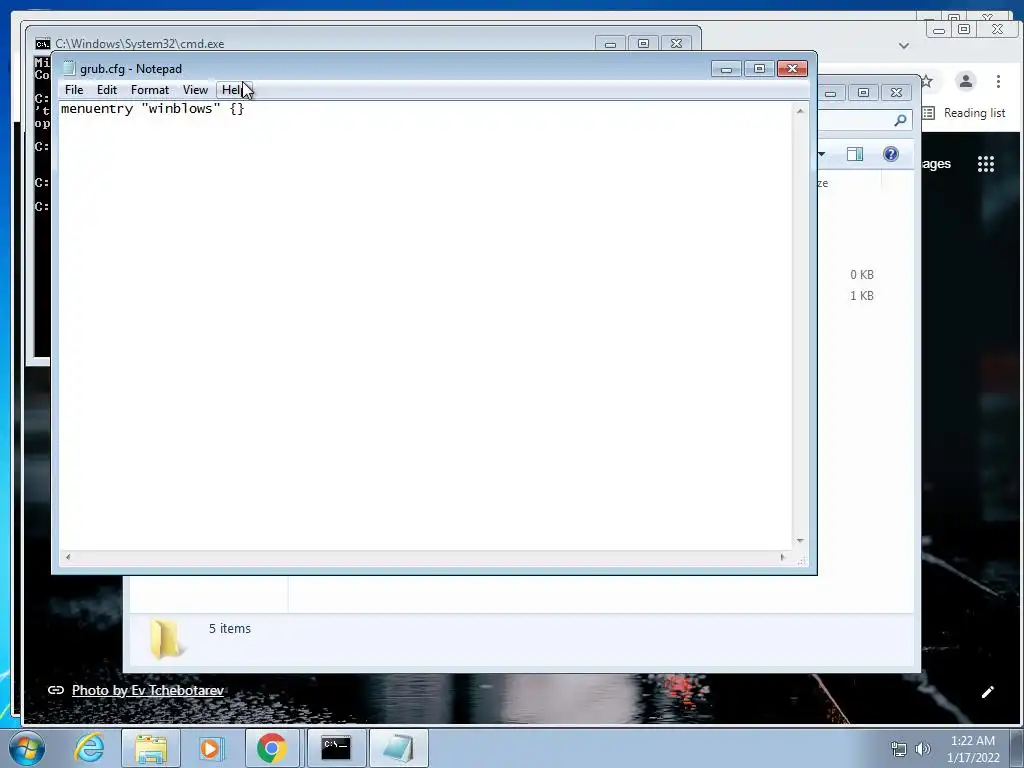Open the Chrome profile avatar icon
Viewport: 1024px width, 768px height.
point(965,81)
